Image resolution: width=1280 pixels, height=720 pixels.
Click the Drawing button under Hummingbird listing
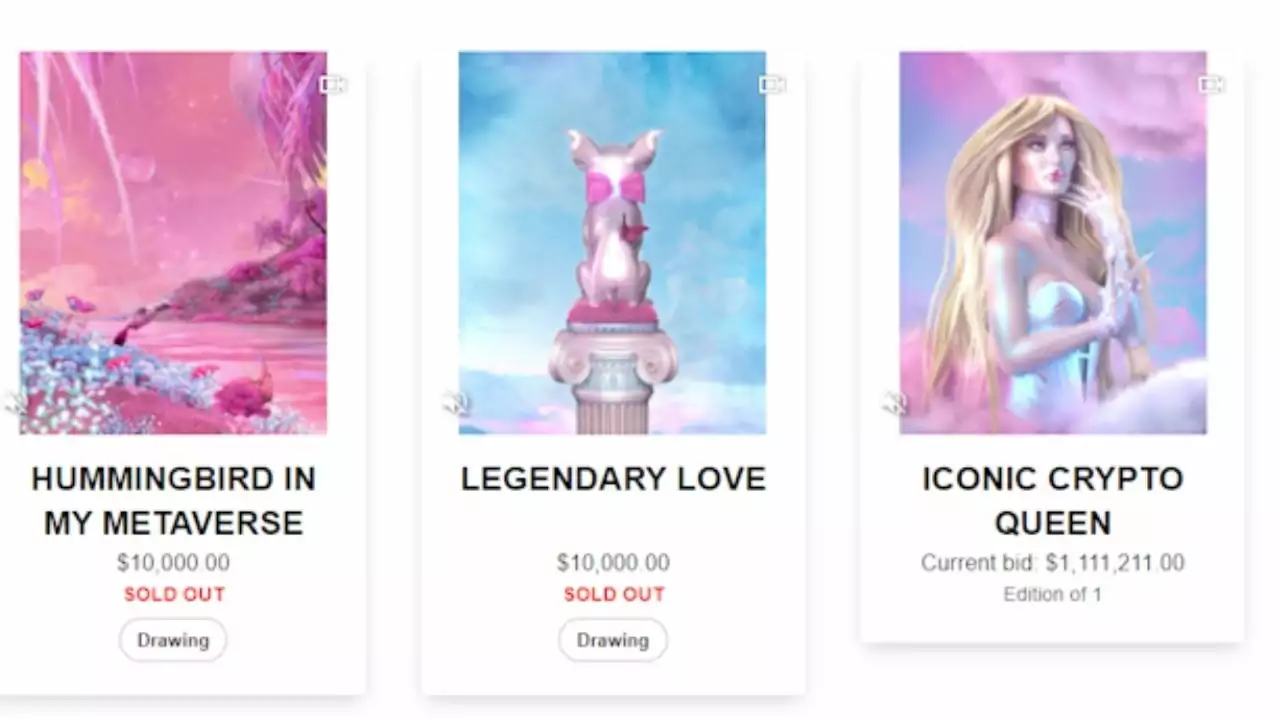173,640
